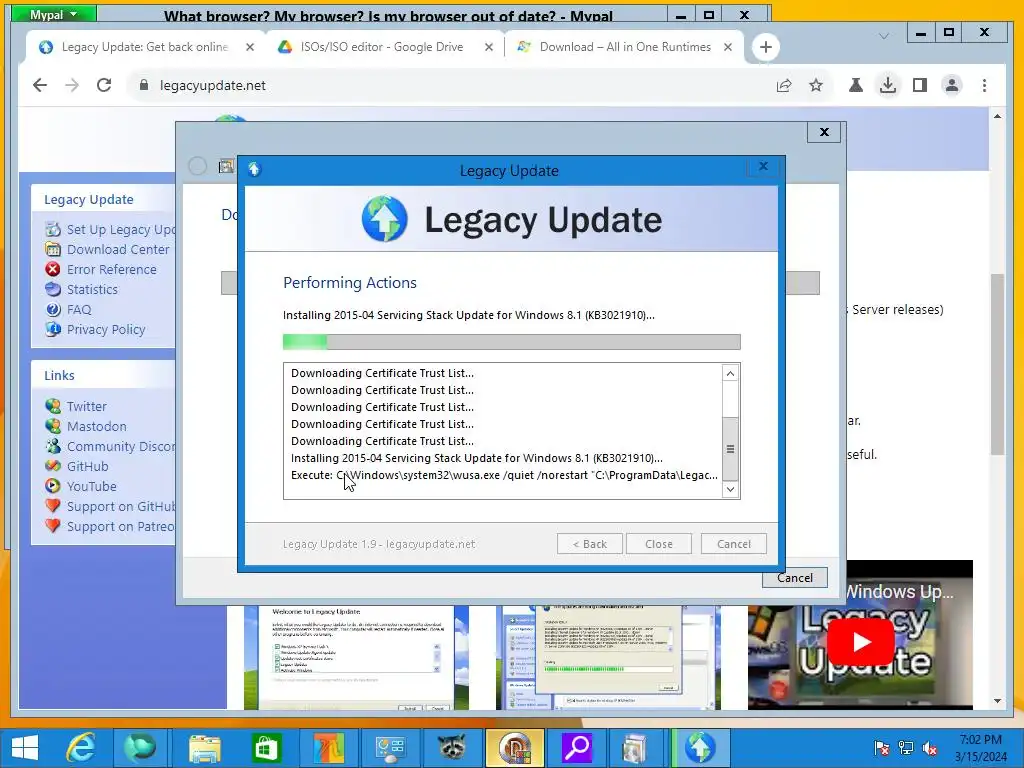Click the volume muted tray icon
1024x768 pixels.
(x=930, y=748)
